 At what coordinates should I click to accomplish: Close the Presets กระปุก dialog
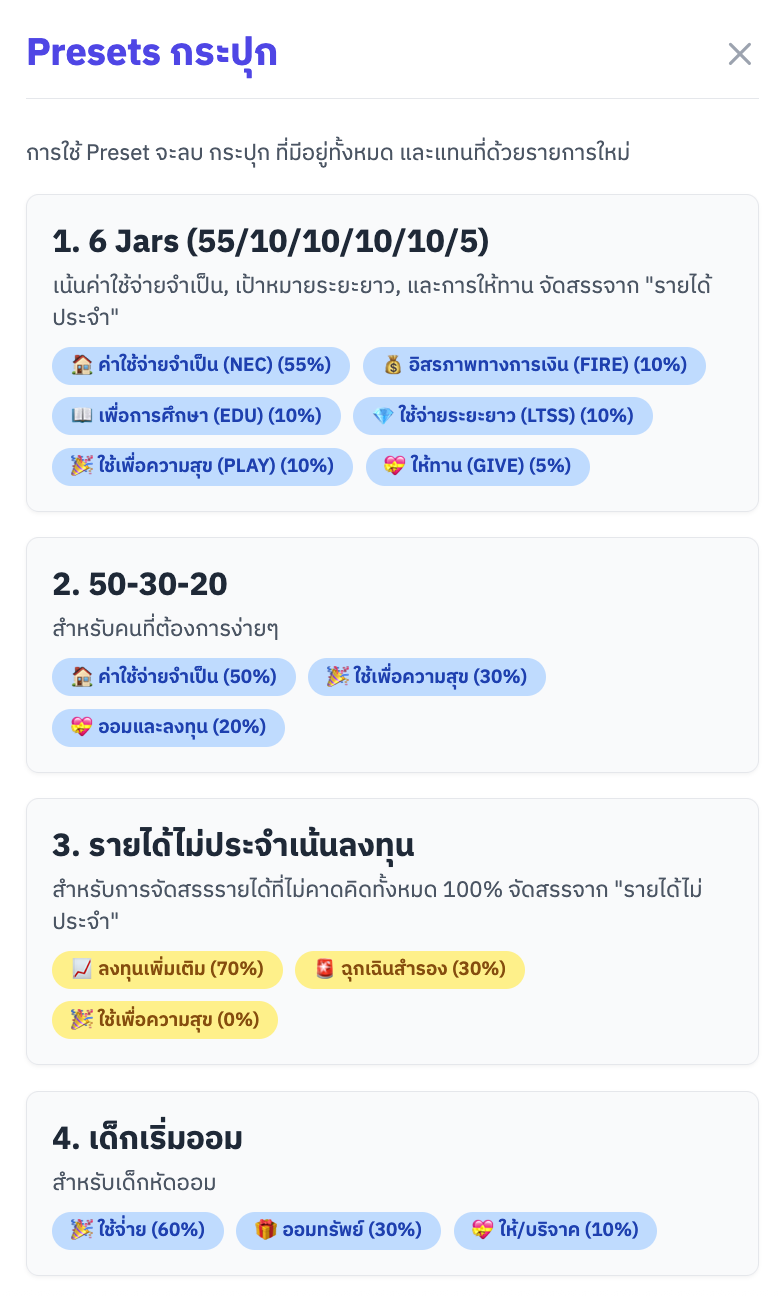(x=740, y=54)
